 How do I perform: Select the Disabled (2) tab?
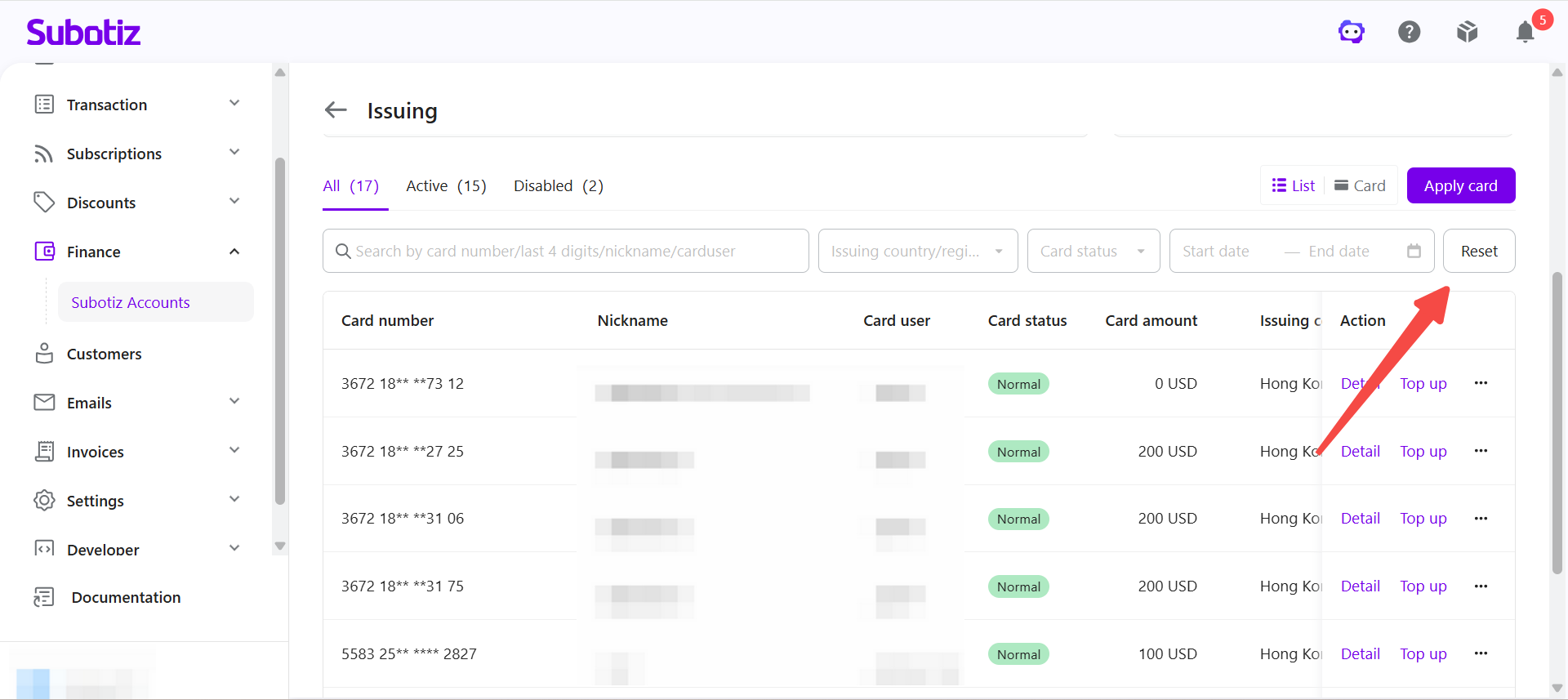point(559,185)
